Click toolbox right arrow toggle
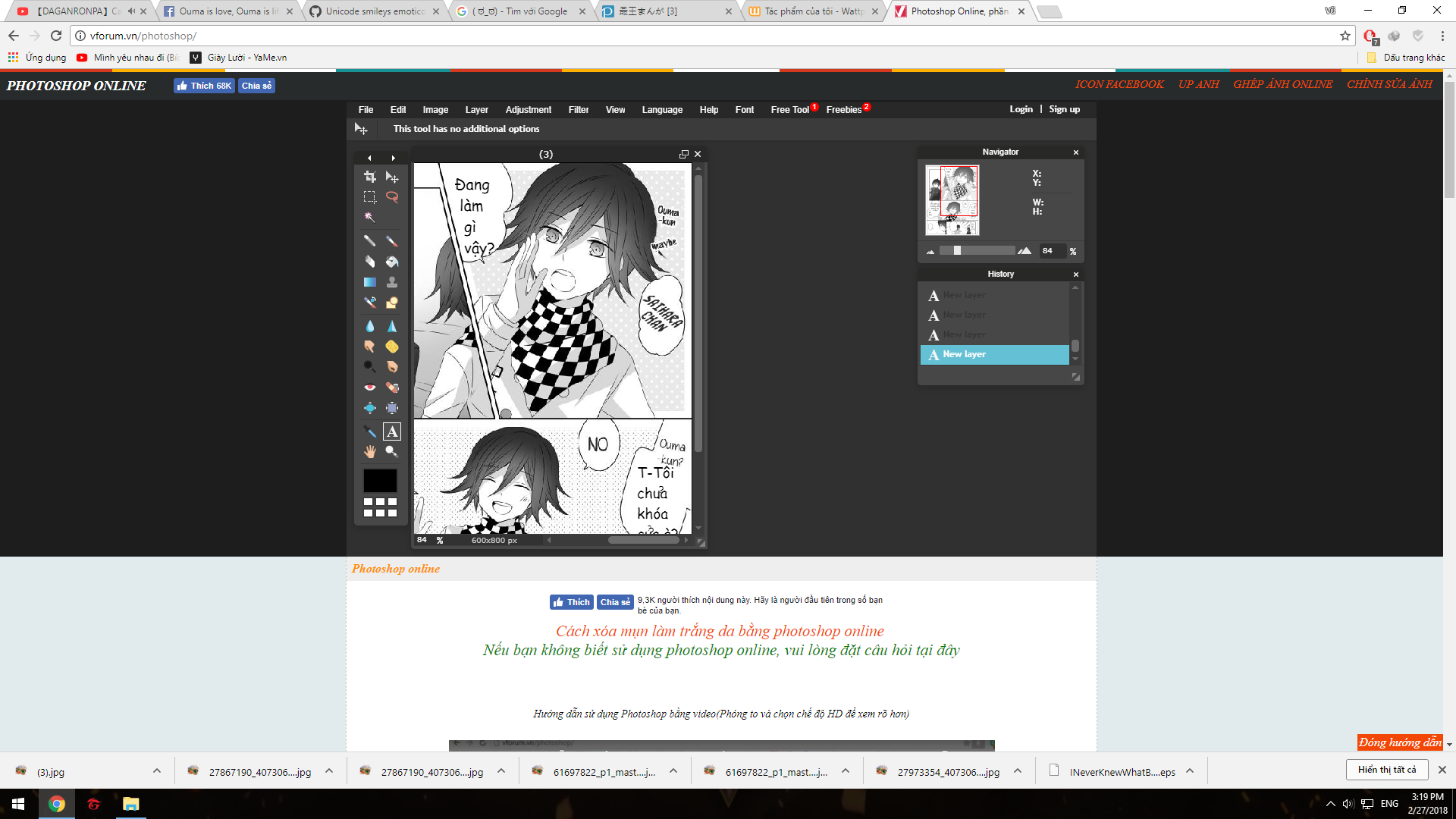This screenshot has height=819, width=1456. (x=393, y=158)
